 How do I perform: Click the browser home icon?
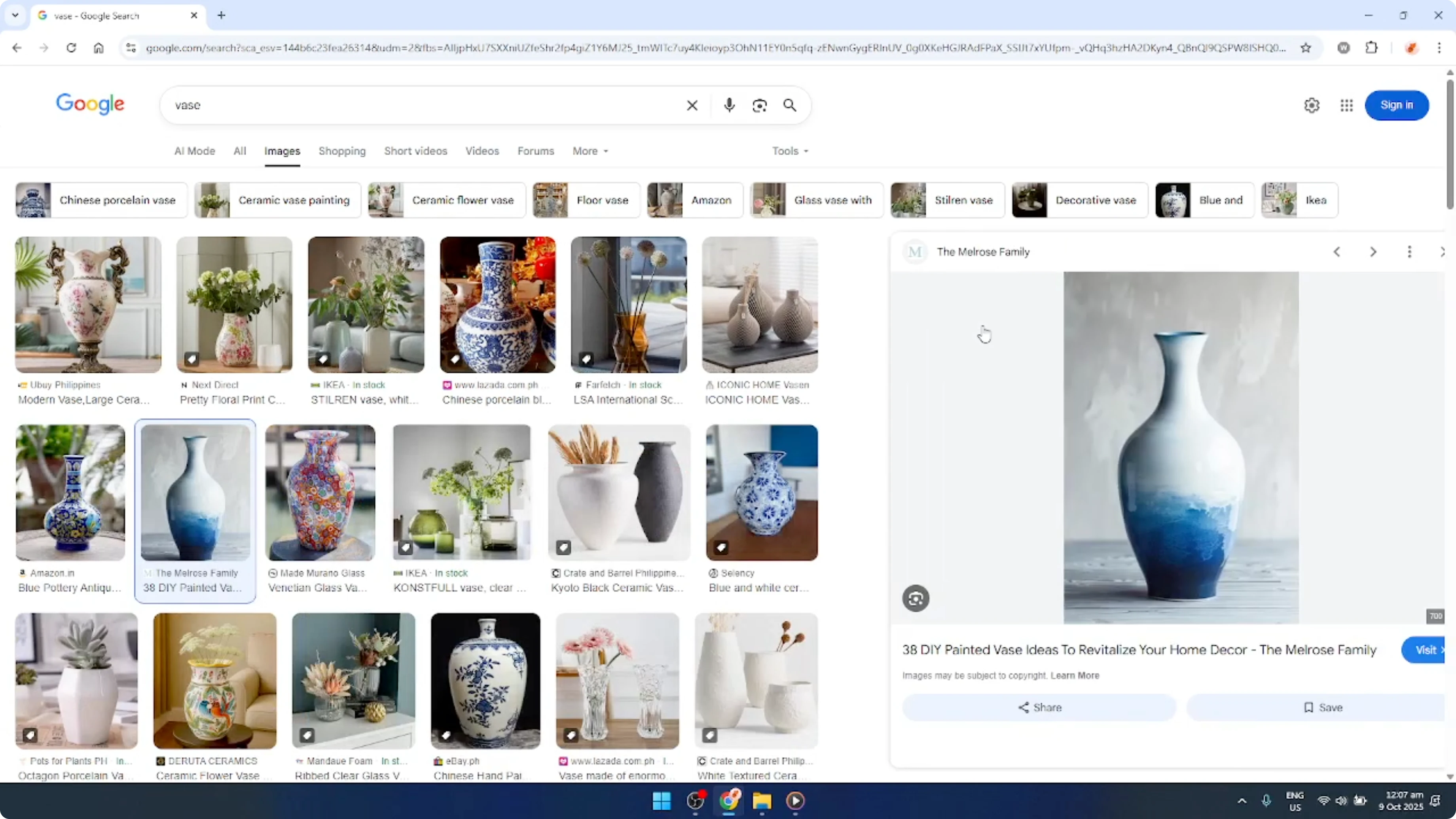(x=99, y=48)
